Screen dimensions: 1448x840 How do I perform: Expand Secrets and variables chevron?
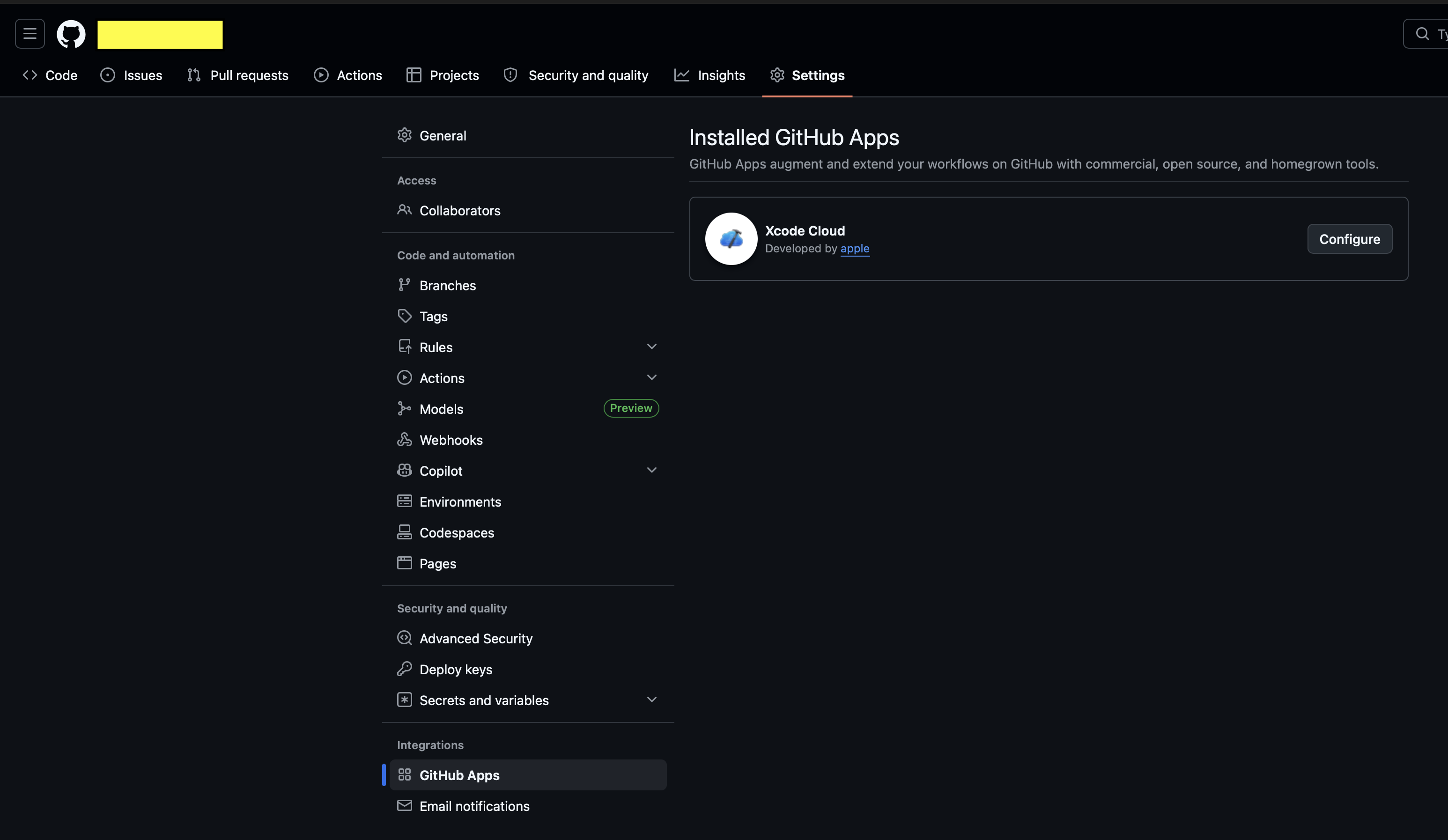(651, 699)
